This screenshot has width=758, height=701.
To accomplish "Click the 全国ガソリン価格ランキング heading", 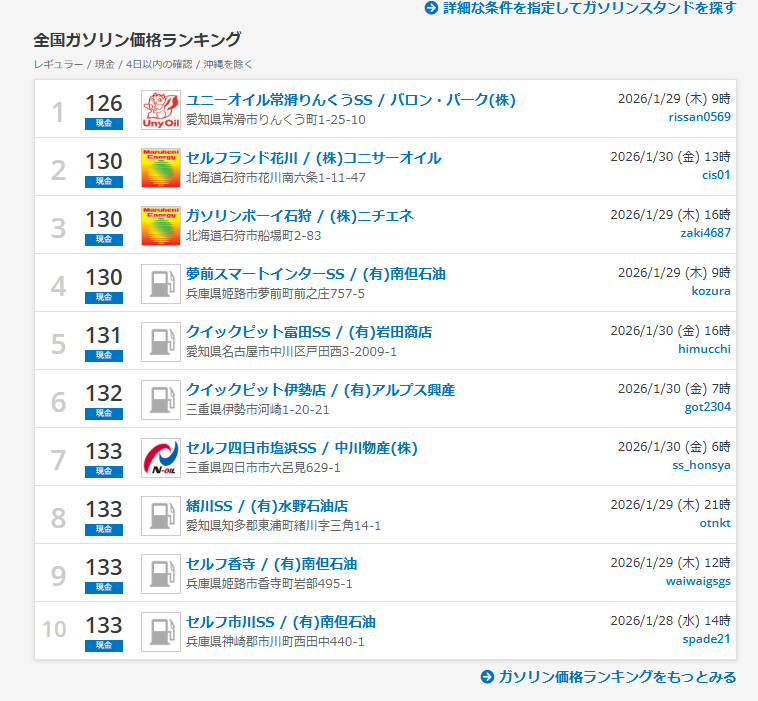I will click(x=137, y=40).
